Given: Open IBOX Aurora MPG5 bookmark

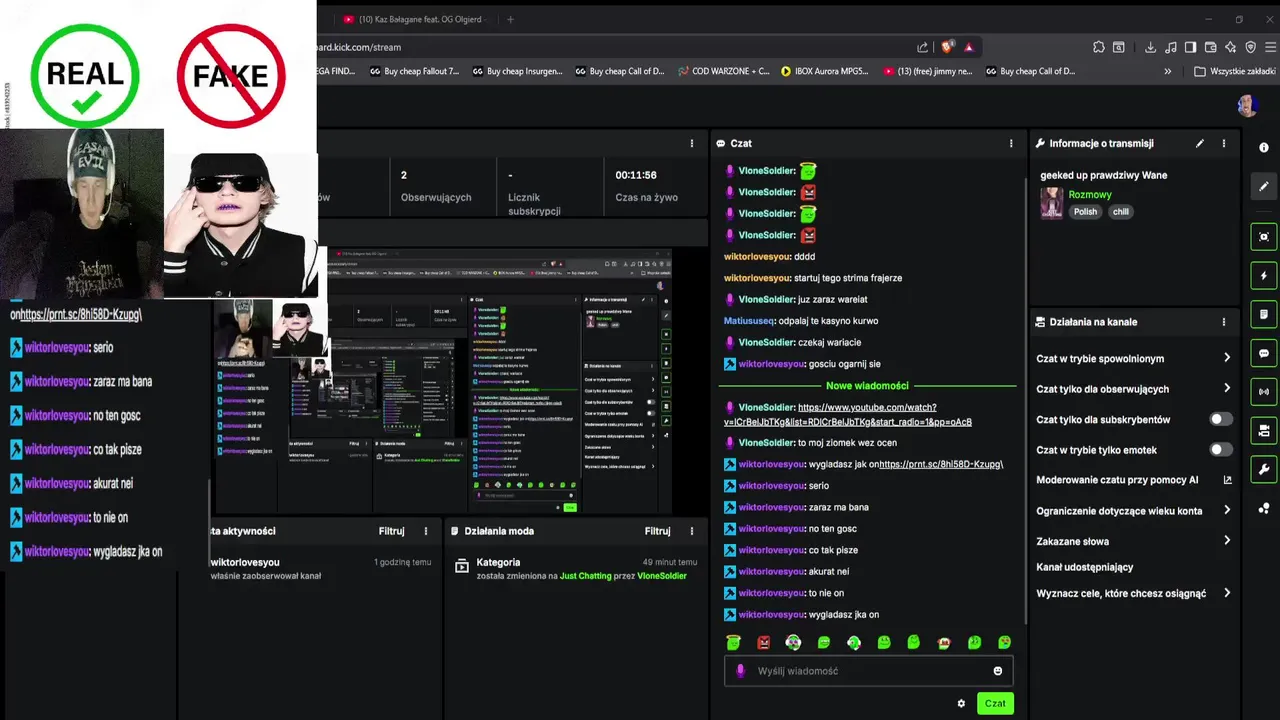Looking at the screenshot, I should tap(825, 71).
